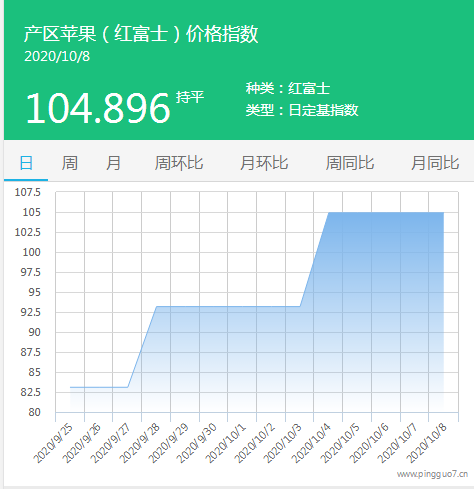The image size is (474, 489).
Task: Click the 104.896 index value
Action: (x=98, y=108)
